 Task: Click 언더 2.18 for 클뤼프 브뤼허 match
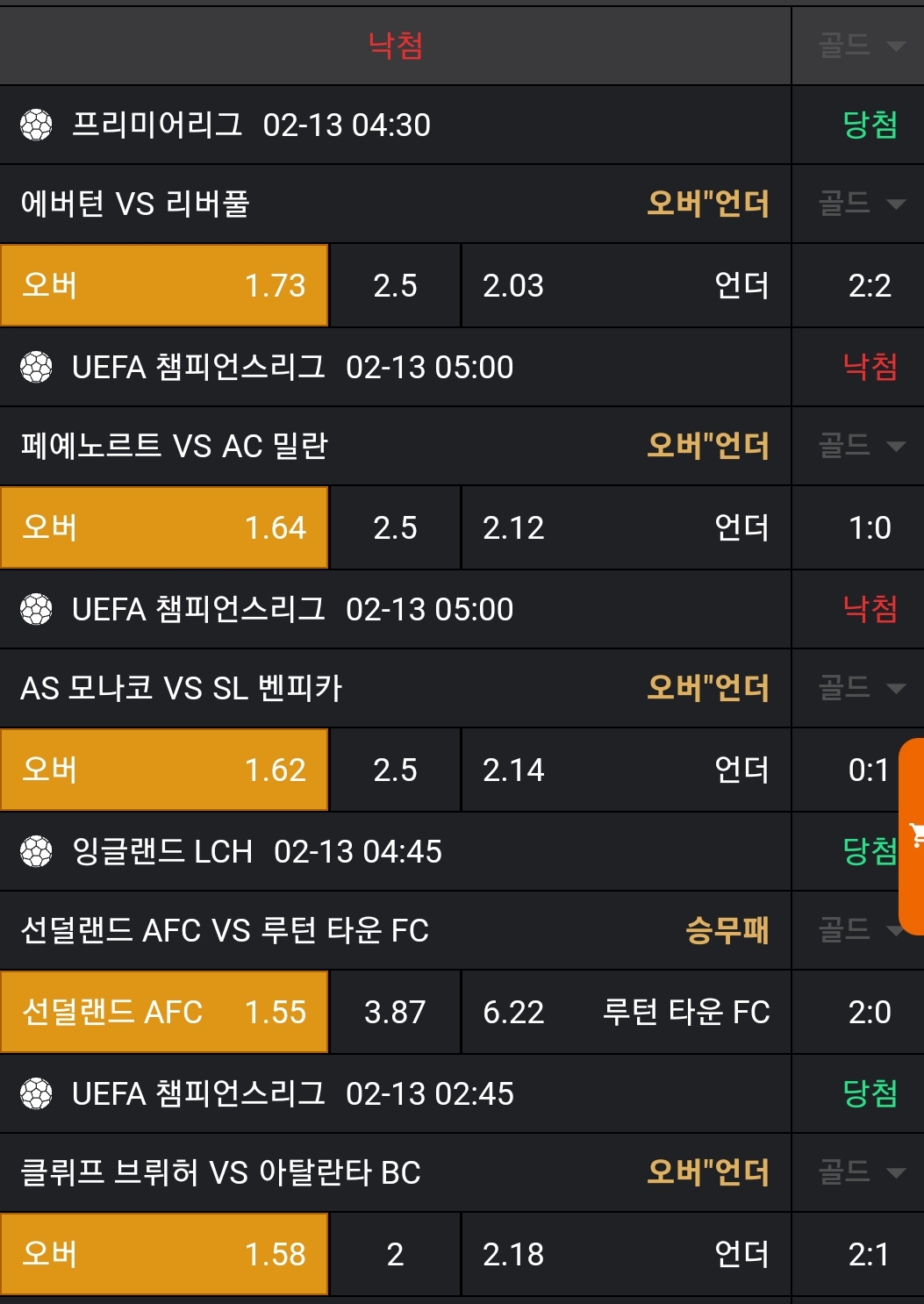[x=626, y=1255]
